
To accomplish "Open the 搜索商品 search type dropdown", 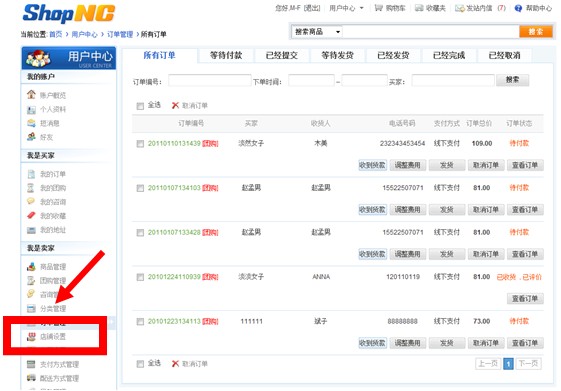I will click(317, 32).
